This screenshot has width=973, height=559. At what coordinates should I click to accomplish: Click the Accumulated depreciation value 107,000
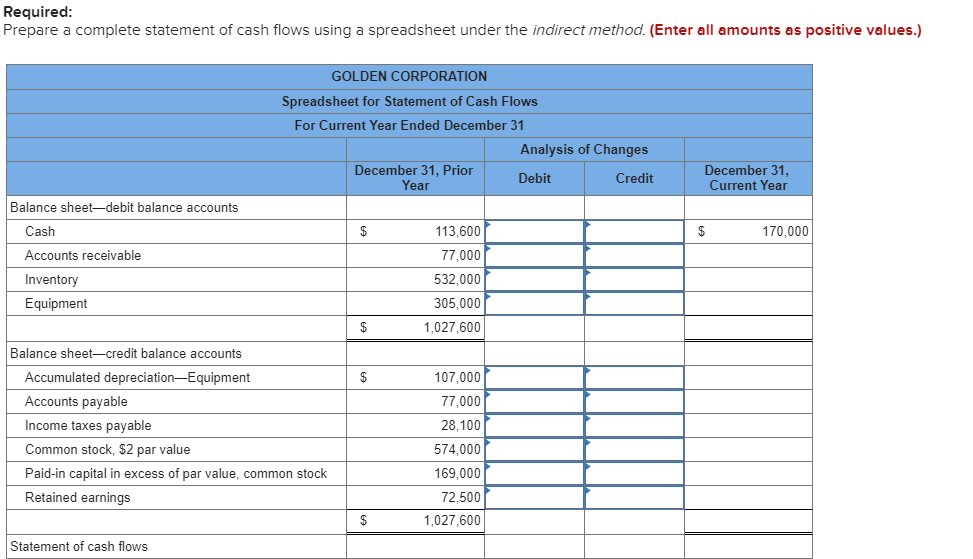coord(457,377)
